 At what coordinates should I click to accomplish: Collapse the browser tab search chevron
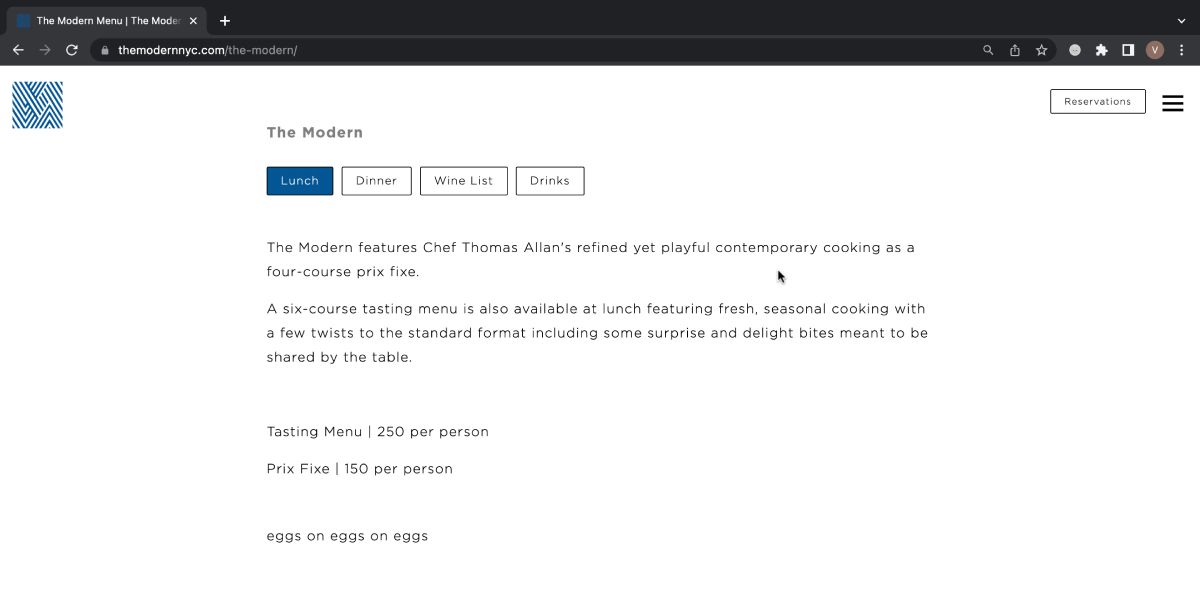point(1183,20)
